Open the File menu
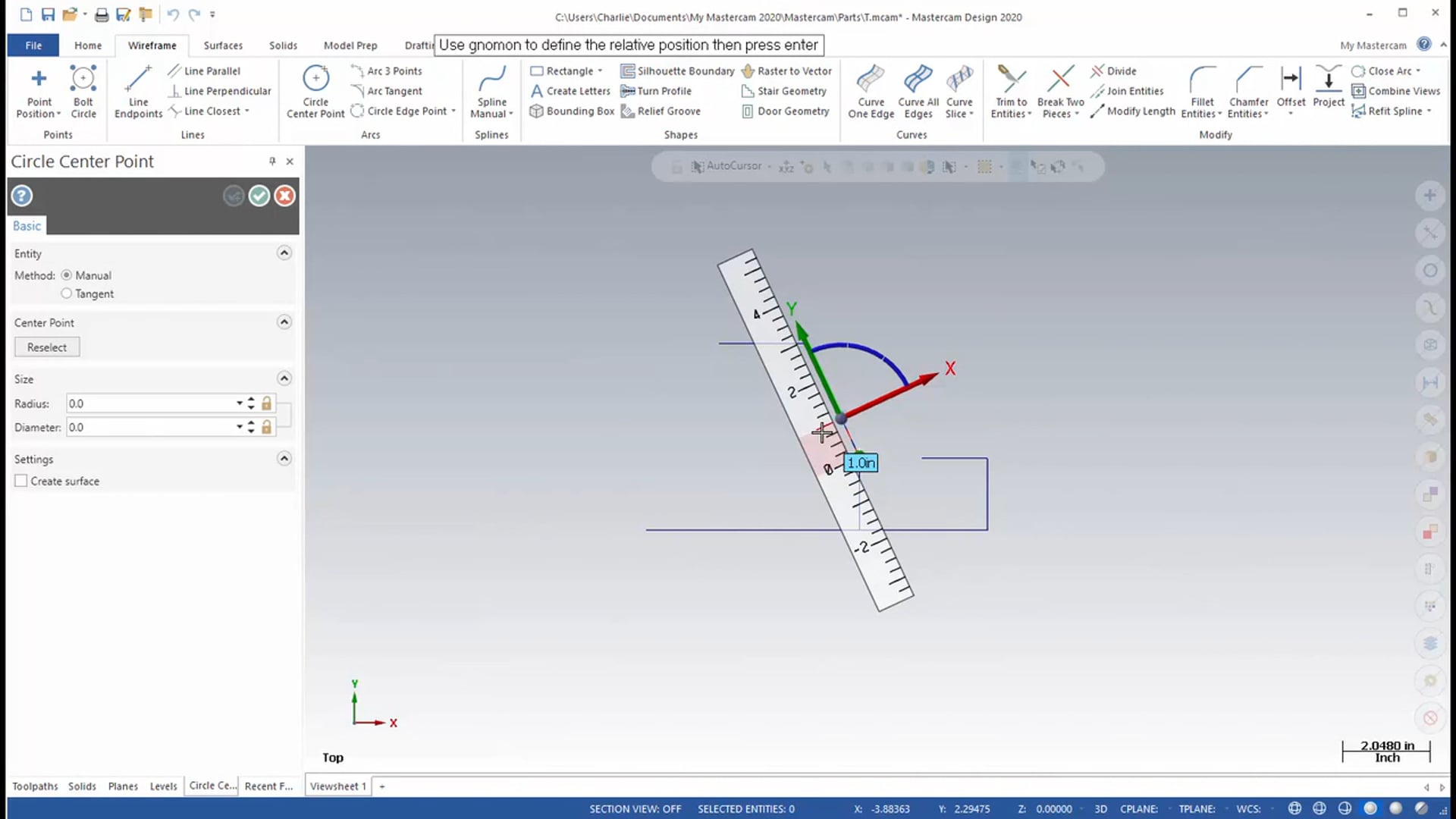The image size is (1456, 819). point(33,45)
